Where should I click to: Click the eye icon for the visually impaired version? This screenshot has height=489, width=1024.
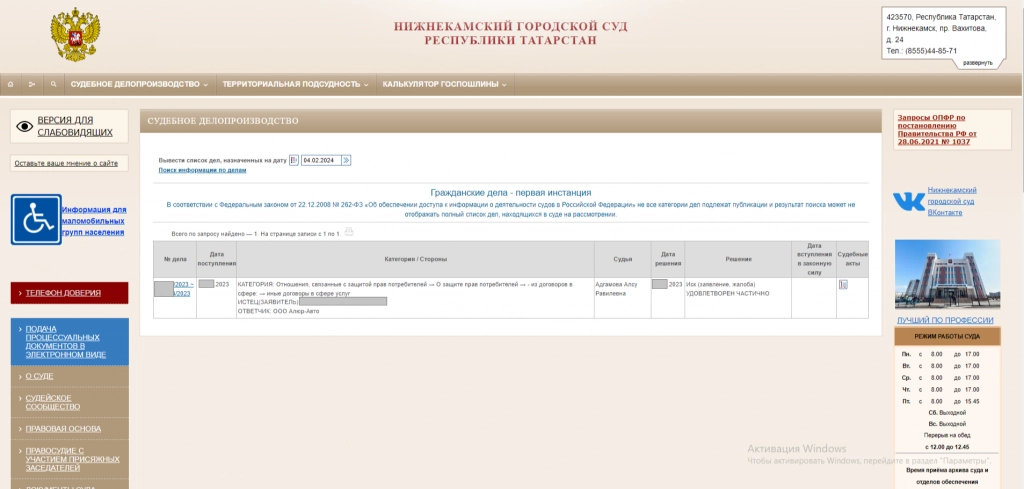(25, 126)
